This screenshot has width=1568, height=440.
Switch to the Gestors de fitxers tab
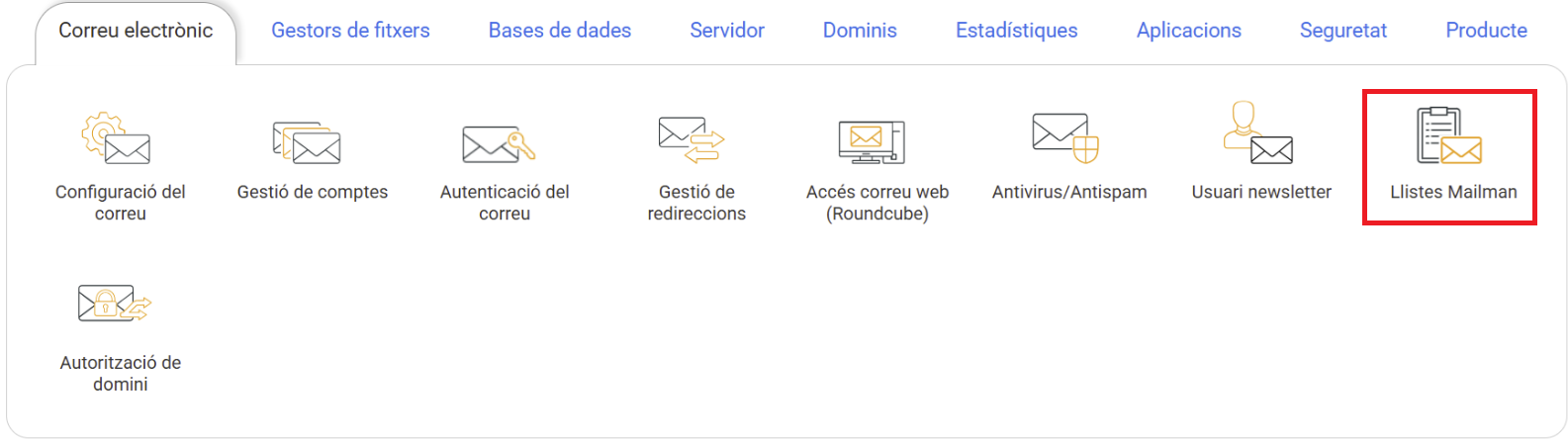[x=350, y=31]
